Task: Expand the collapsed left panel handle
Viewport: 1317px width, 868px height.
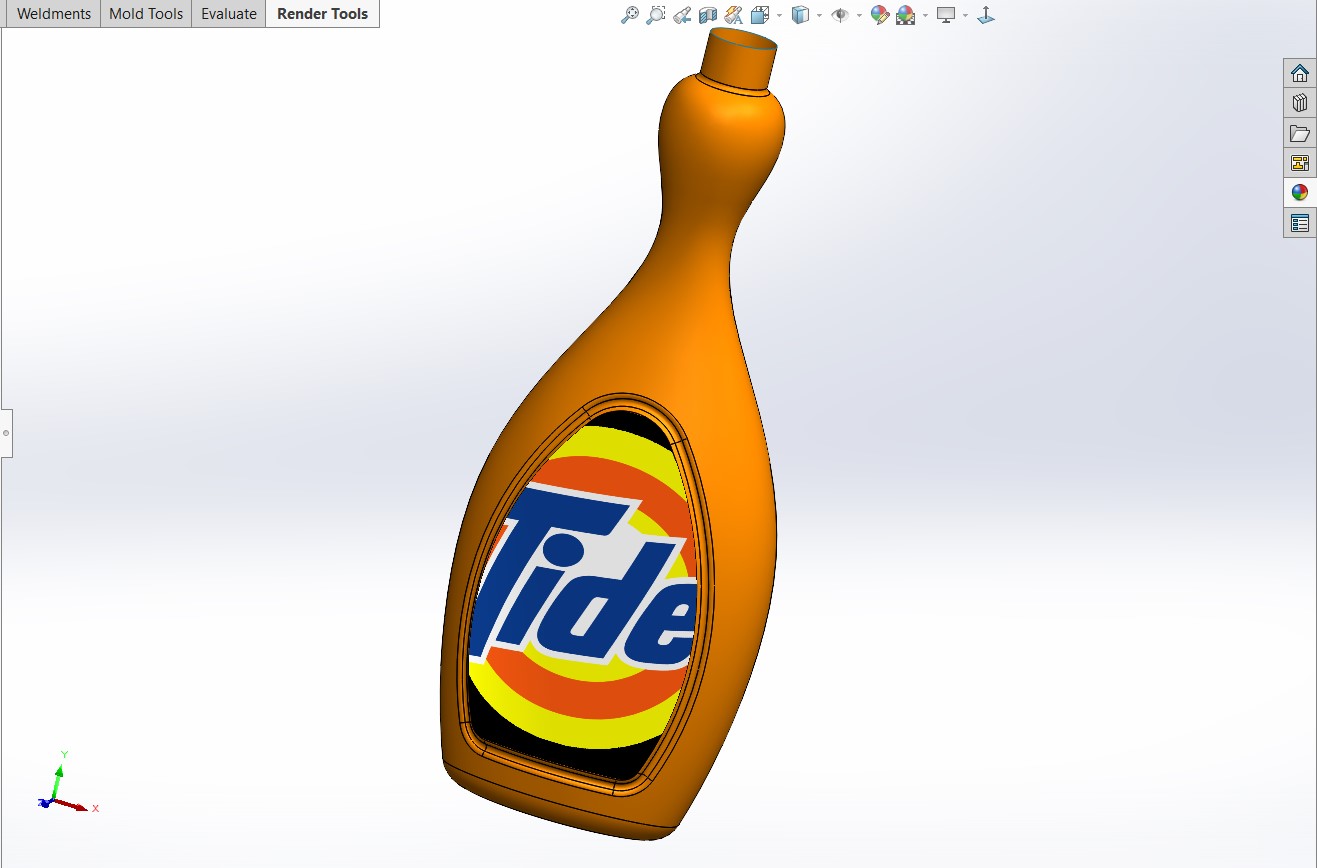Action: [x=6, y=433]
